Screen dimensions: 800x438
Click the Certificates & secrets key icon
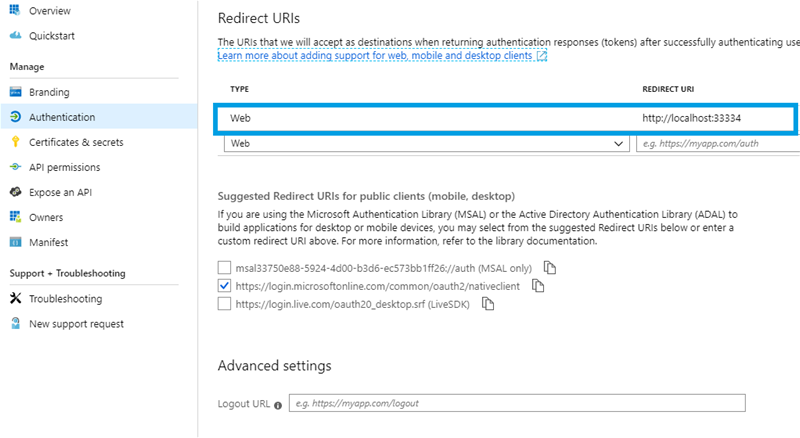[x=15, y=142]
